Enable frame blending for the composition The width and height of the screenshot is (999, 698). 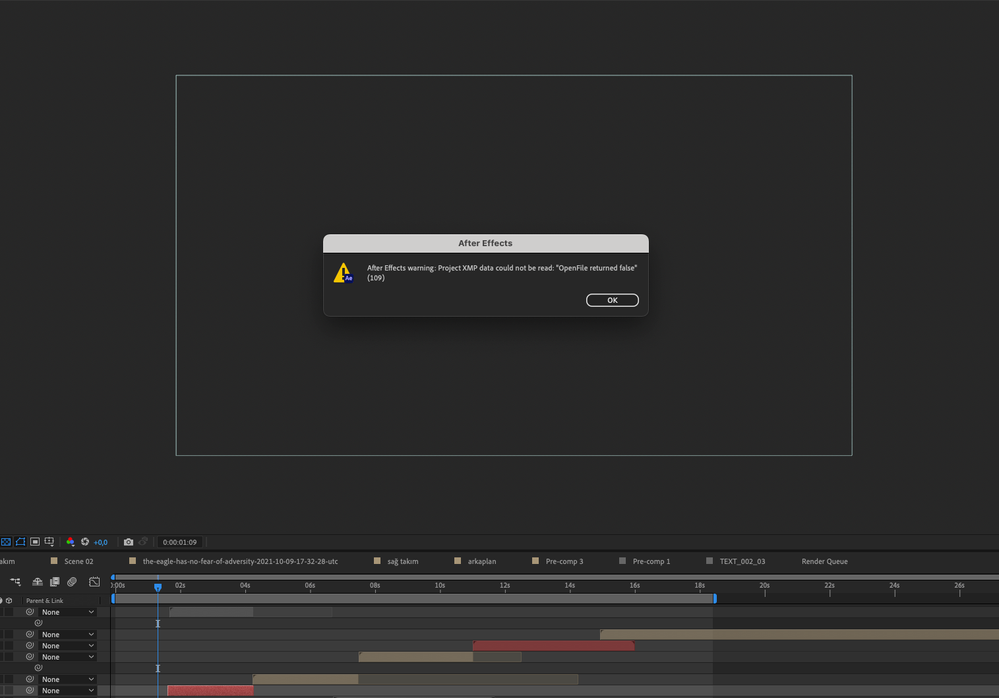pos(55,581)
